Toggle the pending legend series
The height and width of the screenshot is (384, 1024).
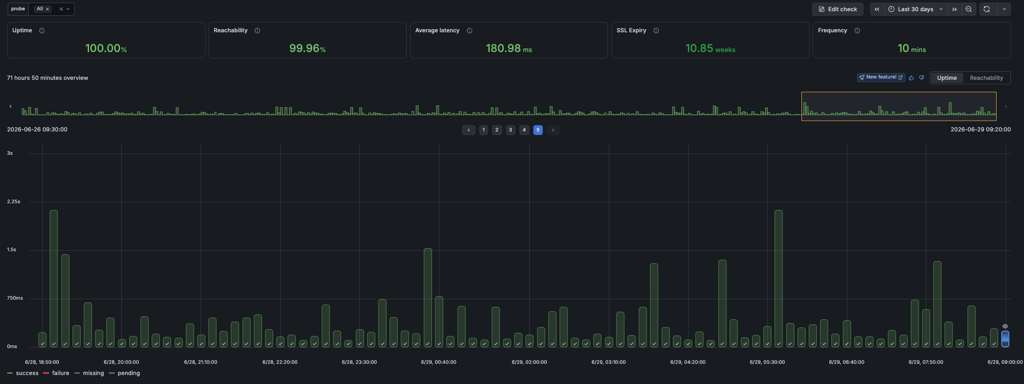[125, 374]
